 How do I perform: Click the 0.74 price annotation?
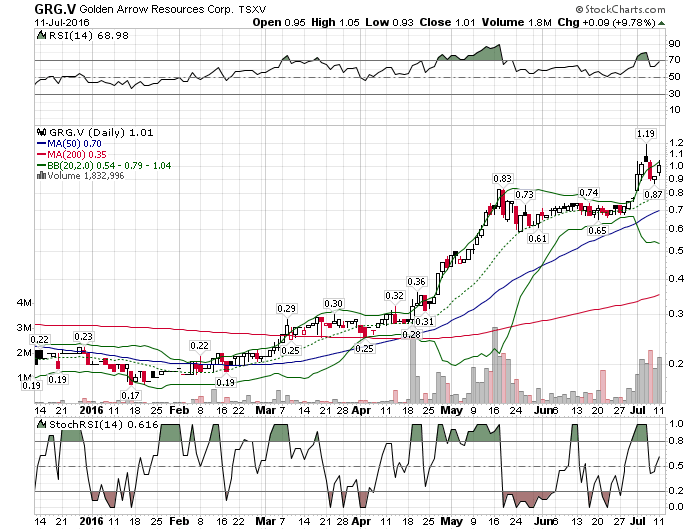(589, 192)
